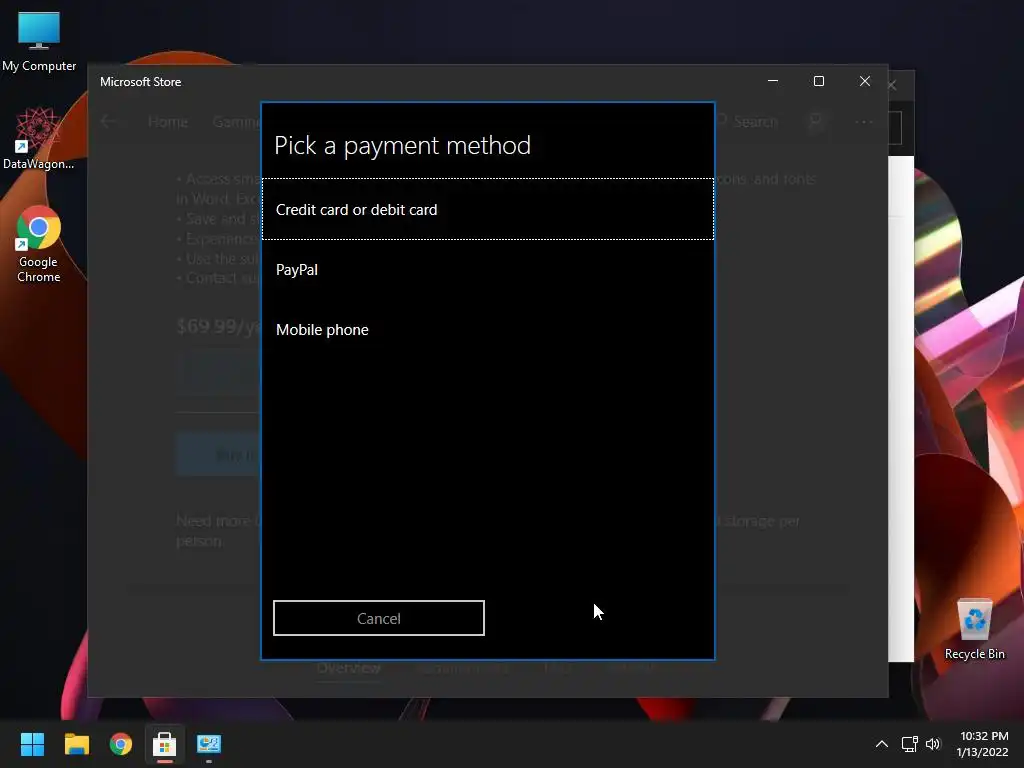Open the volume control tray icon
The image size is (1024, 768).
[x=933, y=744]
